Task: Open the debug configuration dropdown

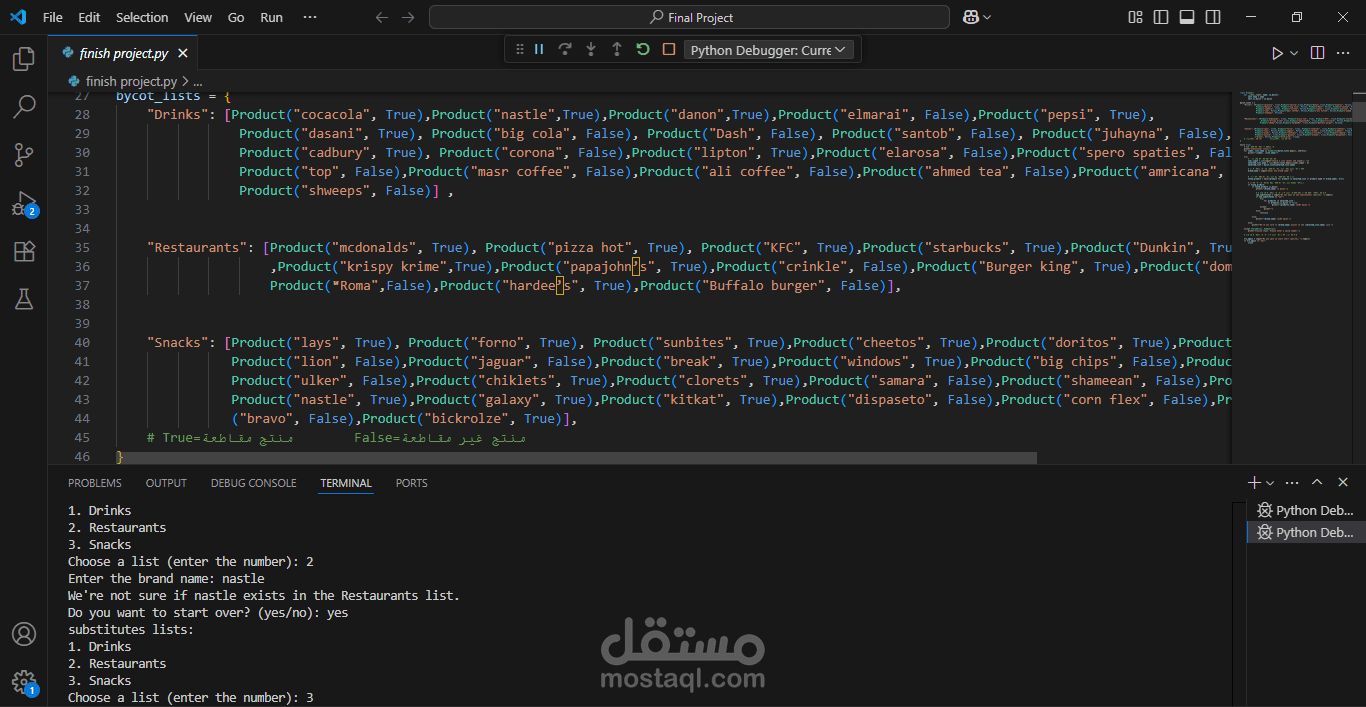Action: pyautogui.click(x=768, y=50)
